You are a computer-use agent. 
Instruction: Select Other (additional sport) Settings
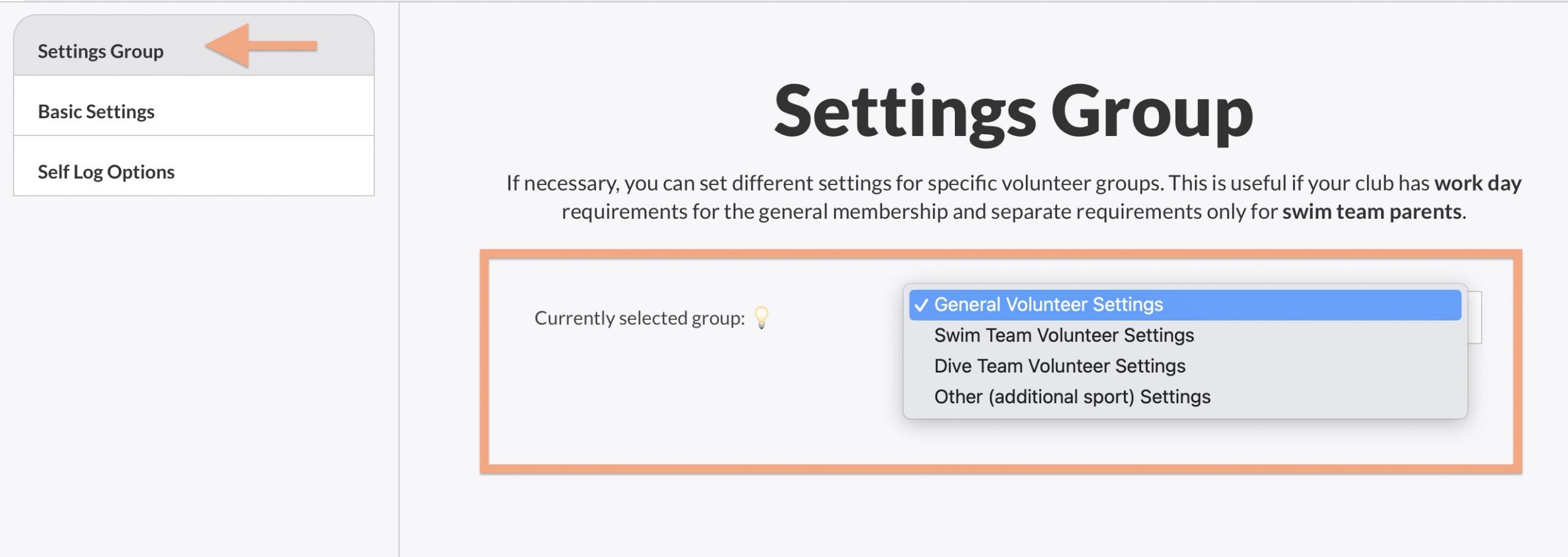coord(1072,397)
